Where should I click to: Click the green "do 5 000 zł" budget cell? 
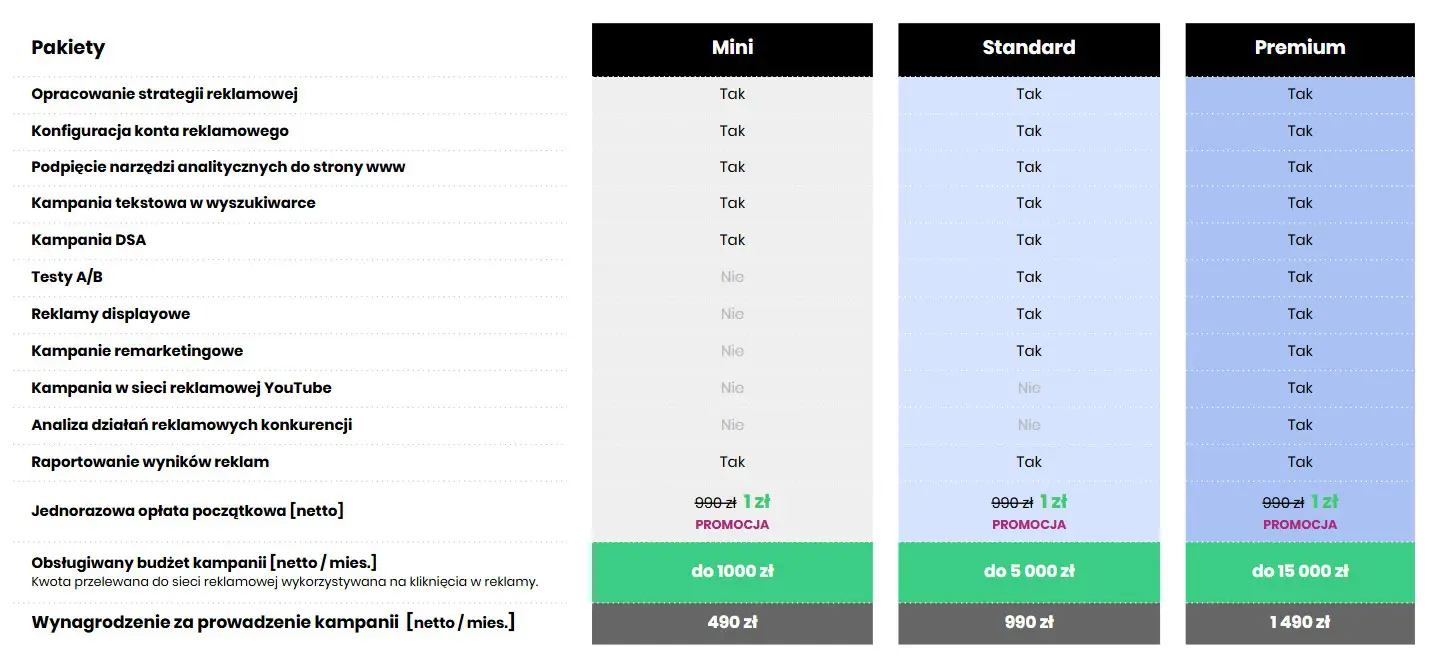1028,572
